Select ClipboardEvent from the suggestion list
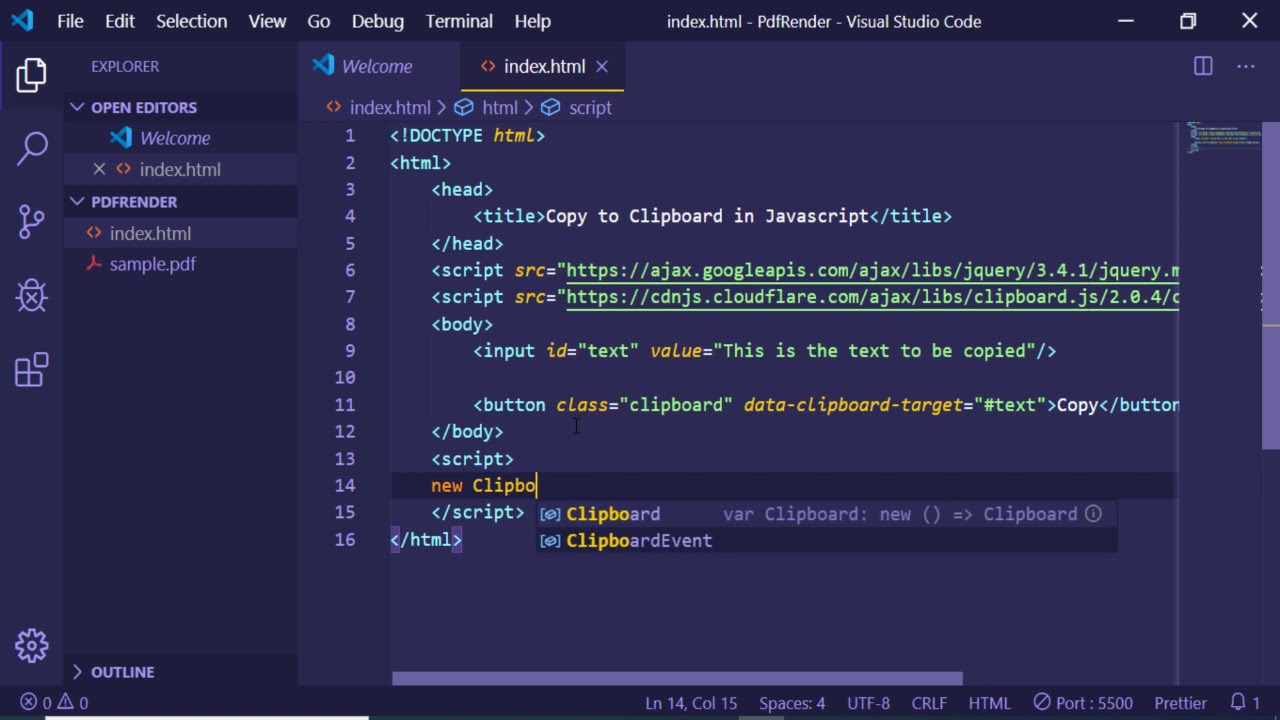This screenshot has height=720, width=1280. pyautogui.click(x=639, y=541)
